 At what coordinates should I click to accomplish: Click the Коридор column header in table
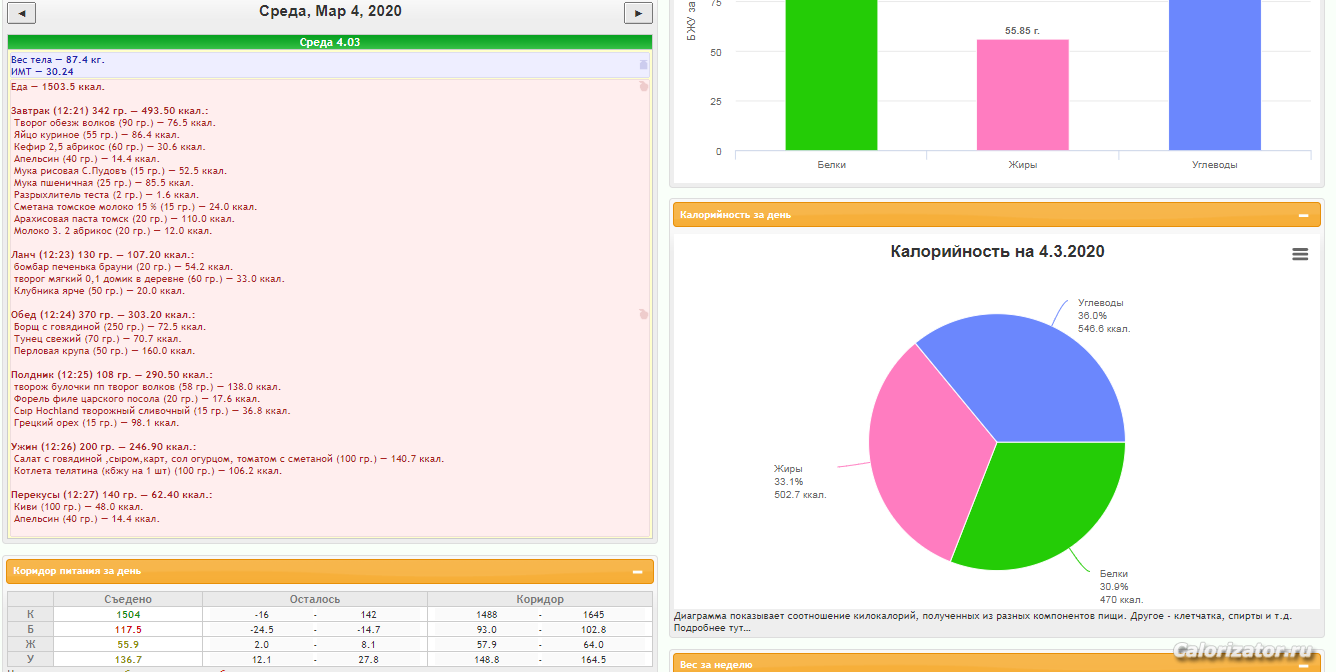point(540,599)
